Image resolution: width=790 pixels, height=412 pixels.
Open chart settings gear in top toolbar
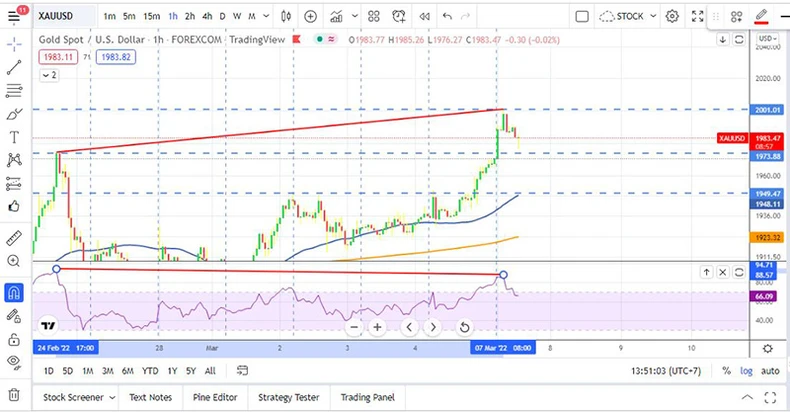coord(672,17)
